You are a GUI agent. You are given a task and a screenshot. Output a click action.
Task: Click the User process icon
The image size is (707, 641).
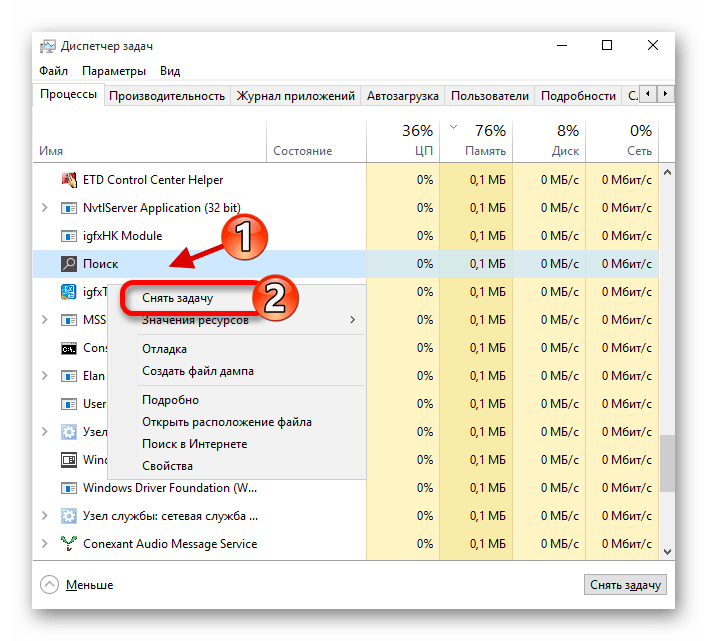pos(69,404)
